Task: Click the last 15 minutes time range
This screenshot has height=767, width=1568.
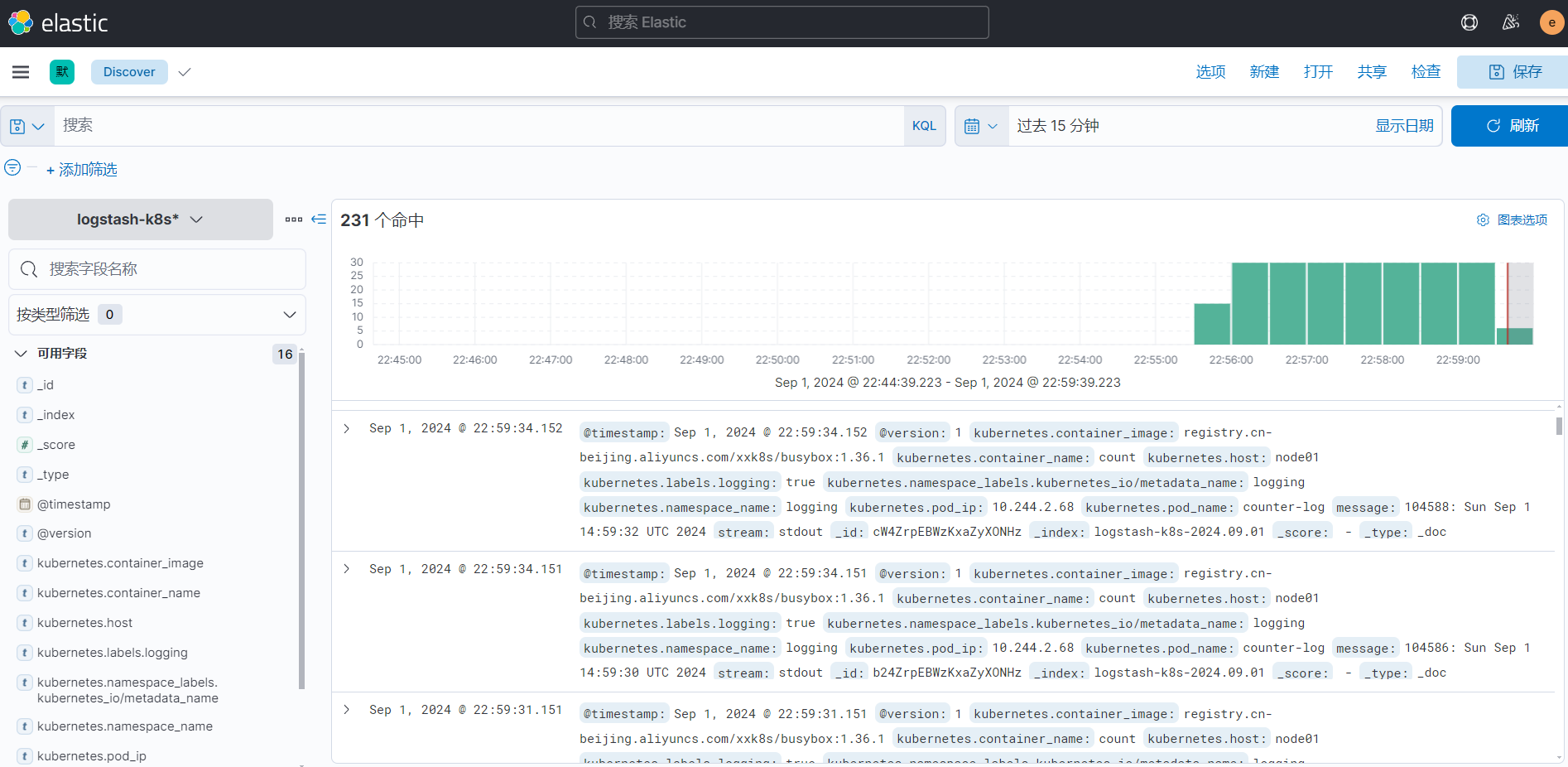Action: tap(1058, 126)
